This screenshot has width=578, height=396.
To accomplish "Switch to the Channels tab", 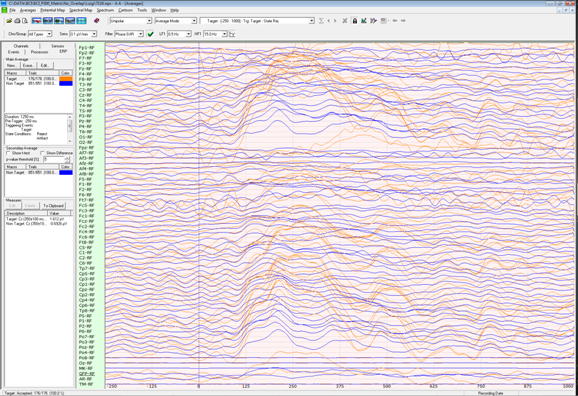I will click(x=21, y=46).
